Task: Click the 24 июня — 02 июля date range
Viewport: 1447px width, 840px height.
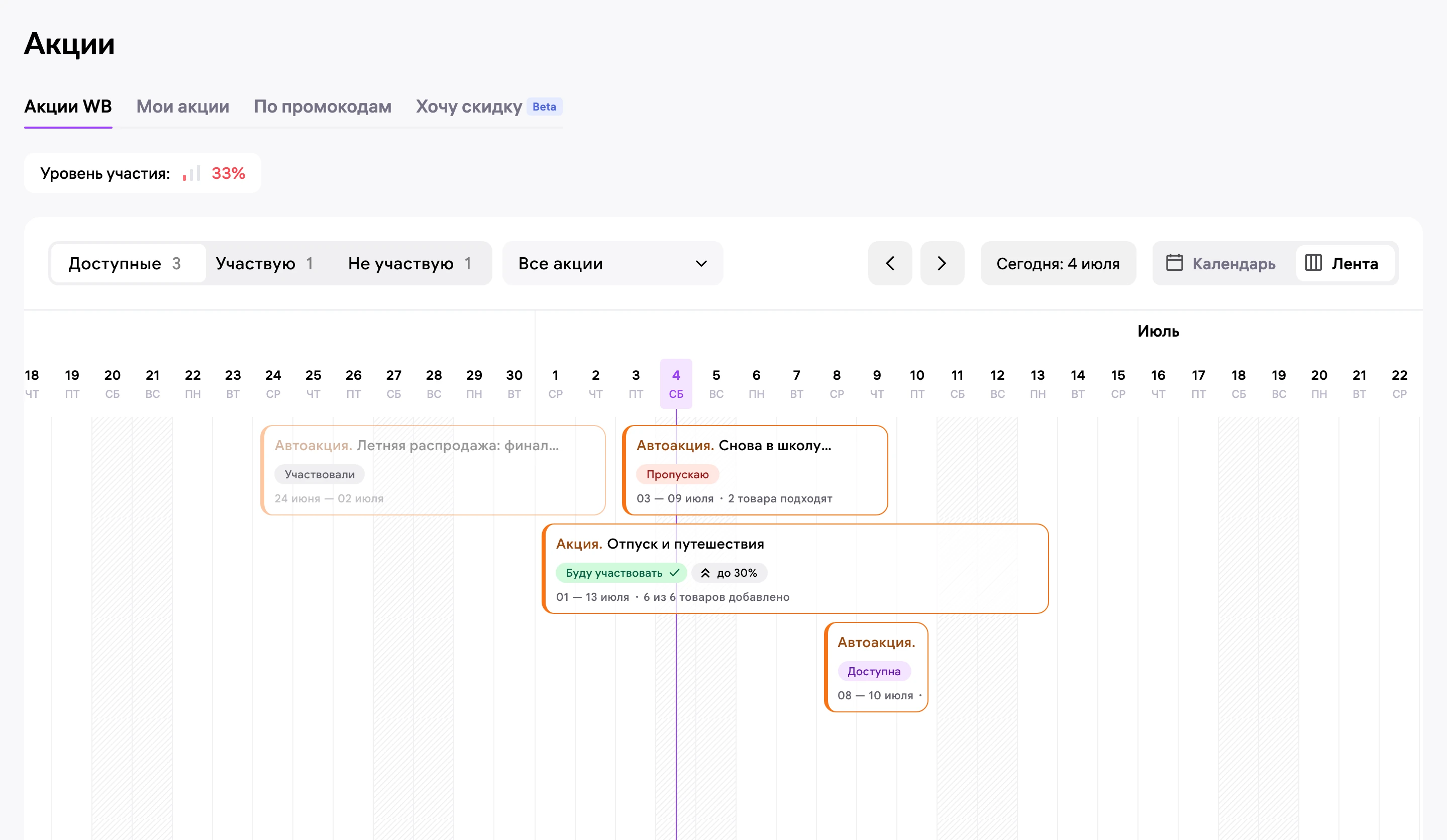Action: (329, 499)
